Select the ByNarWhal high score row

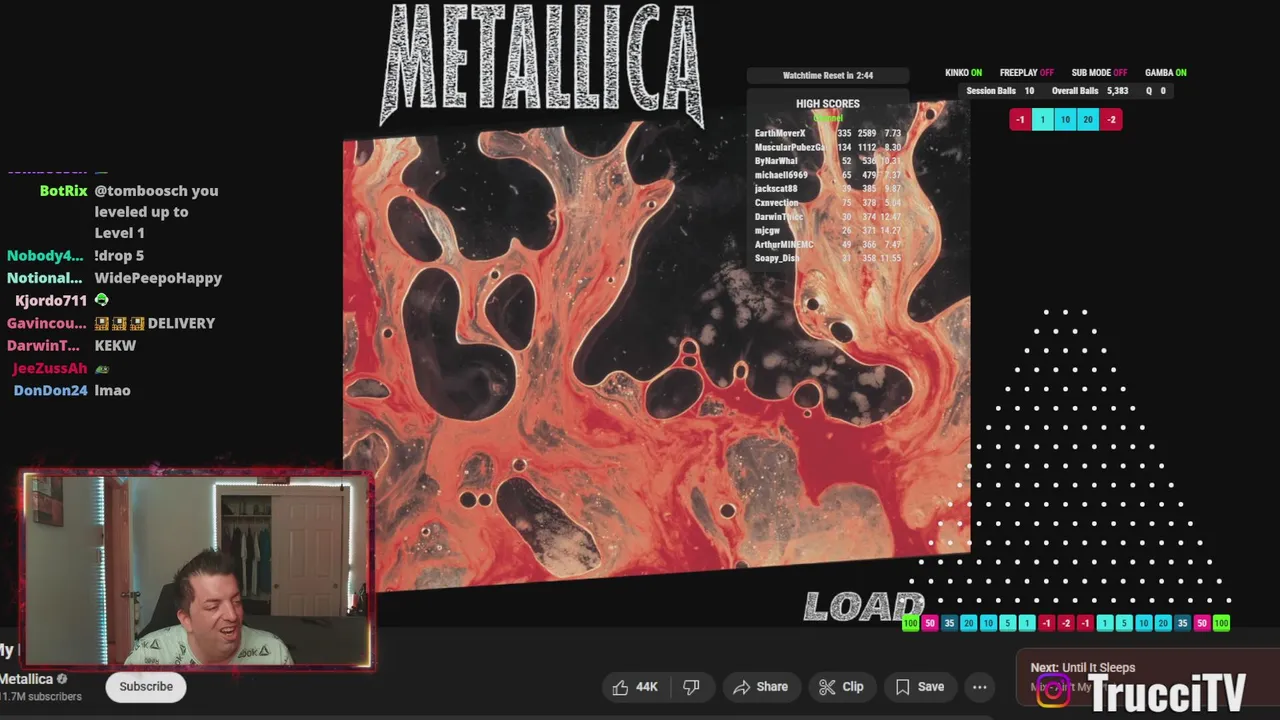coord(828,161)
